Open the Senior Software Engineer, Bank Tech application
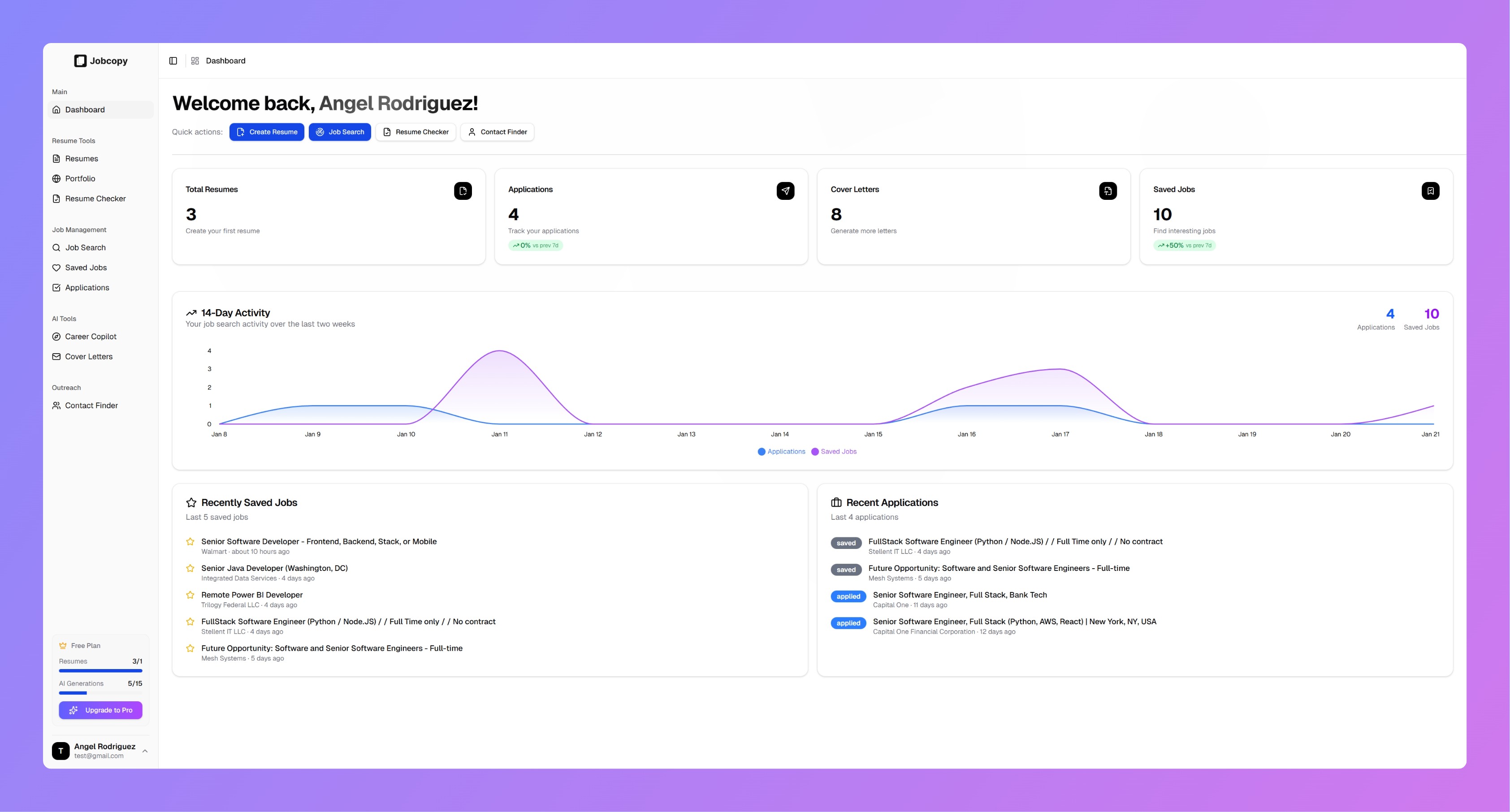 pos(960,595)
